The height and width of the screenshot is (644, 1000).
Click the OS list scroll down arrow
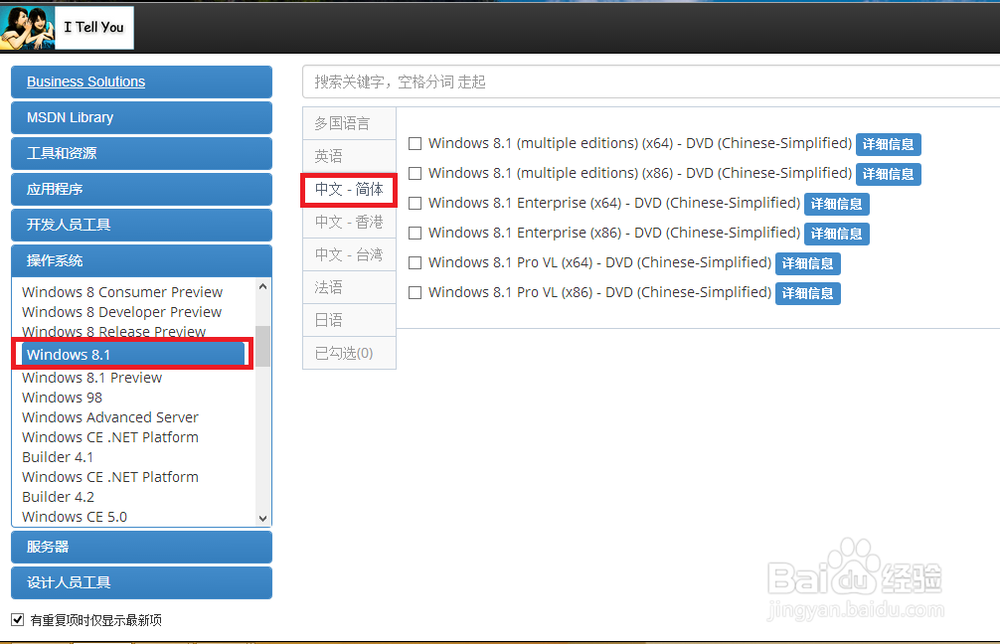coord(263,518)
